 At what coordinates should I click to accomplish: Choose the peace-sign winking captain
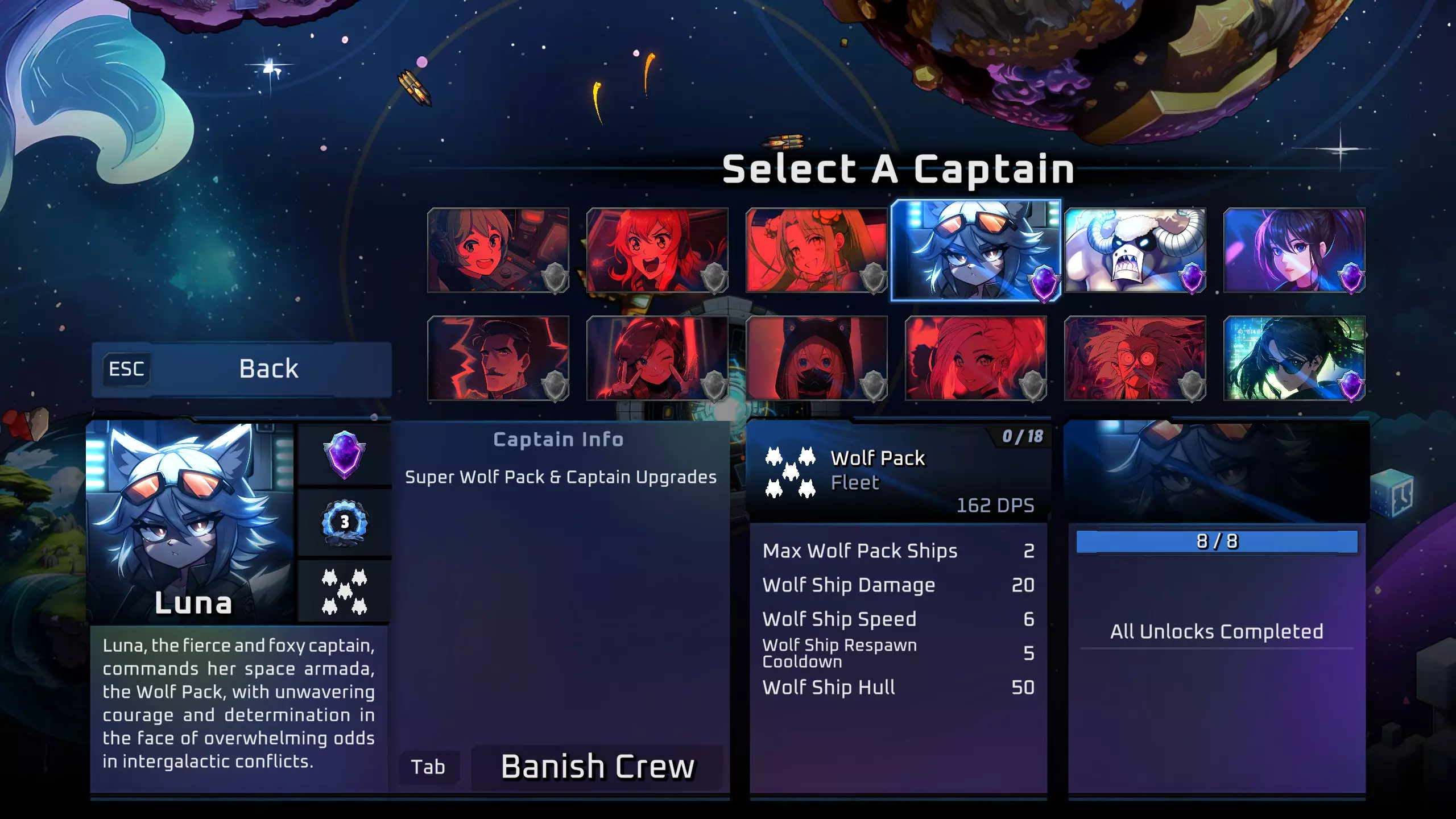[657, 358]
